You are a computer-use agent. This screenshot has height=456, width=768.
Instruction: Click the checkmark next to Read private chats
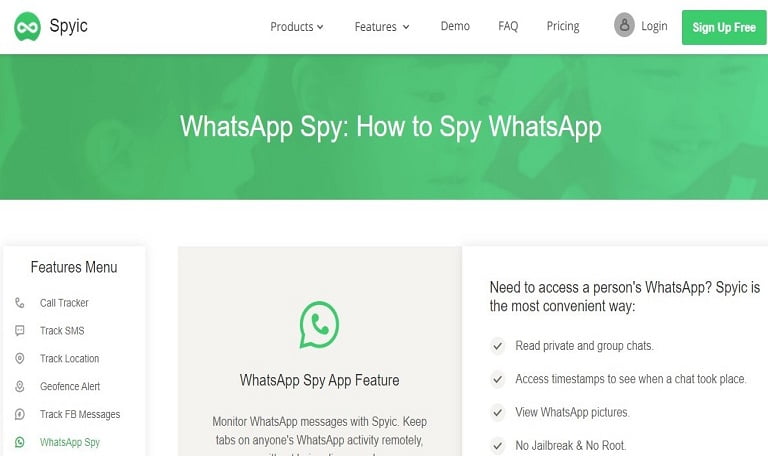(498, 346)
